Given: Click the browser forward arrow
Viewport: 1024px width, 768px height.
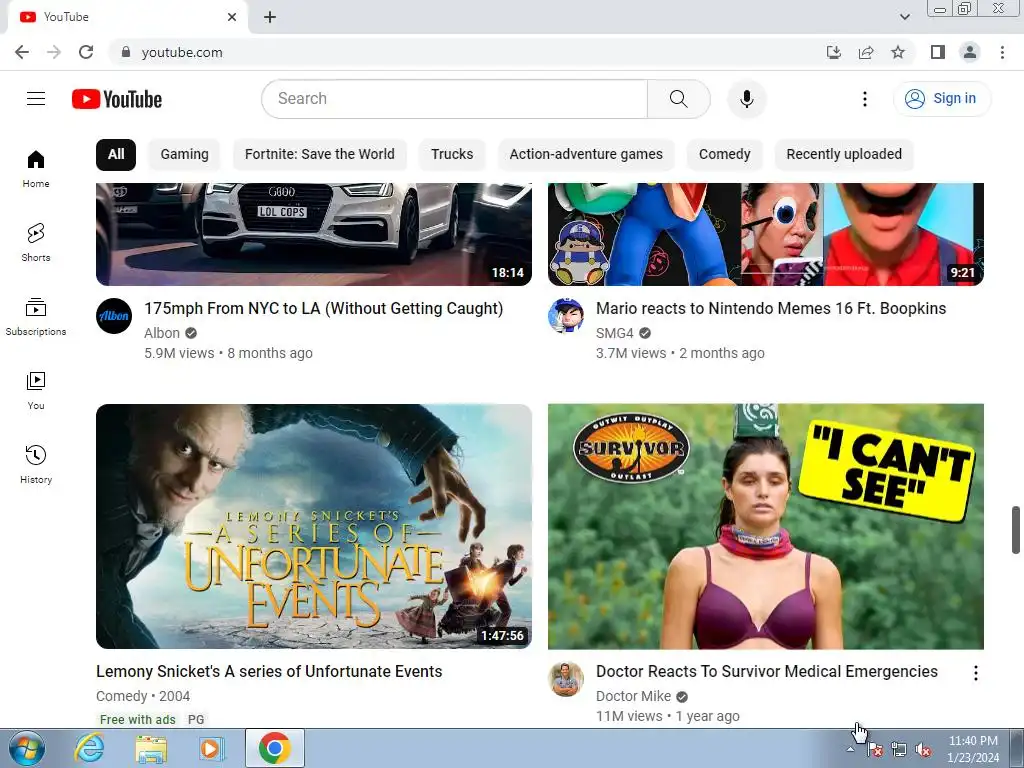Looking at the screenshot, I should [54, 52].
